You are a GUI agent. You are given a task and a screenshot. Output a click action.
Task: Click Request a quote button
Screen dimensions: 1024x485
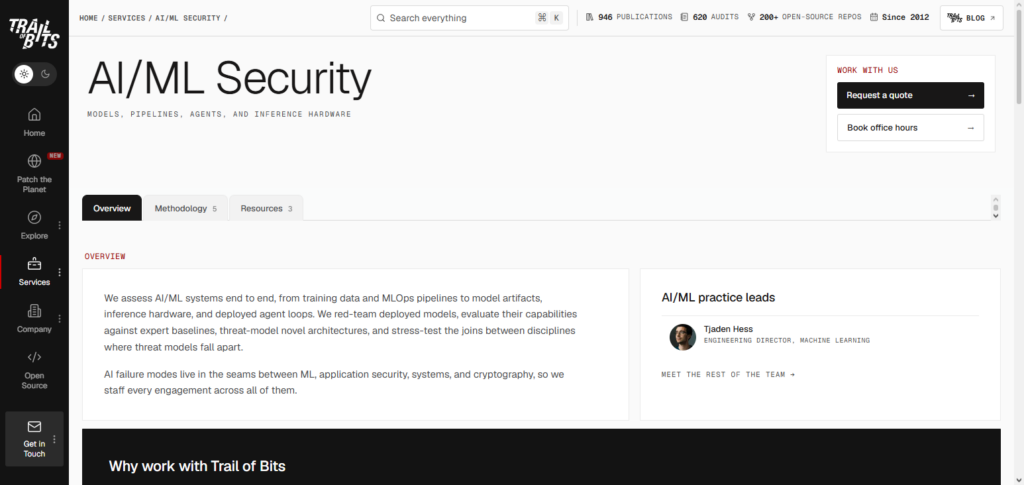910,95
